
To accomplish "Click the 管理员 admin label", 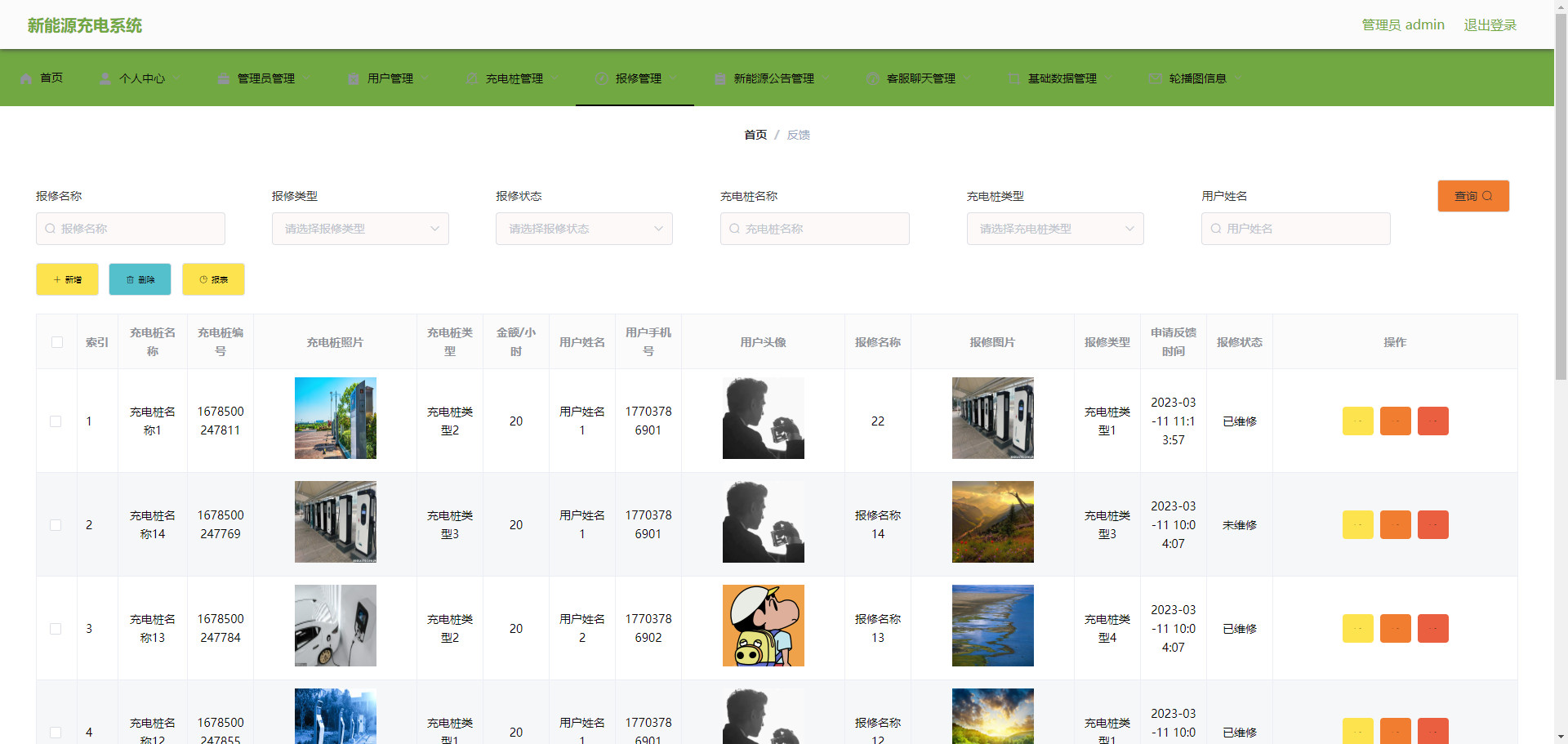I will pyautogui.click(x=1403, y=25).
